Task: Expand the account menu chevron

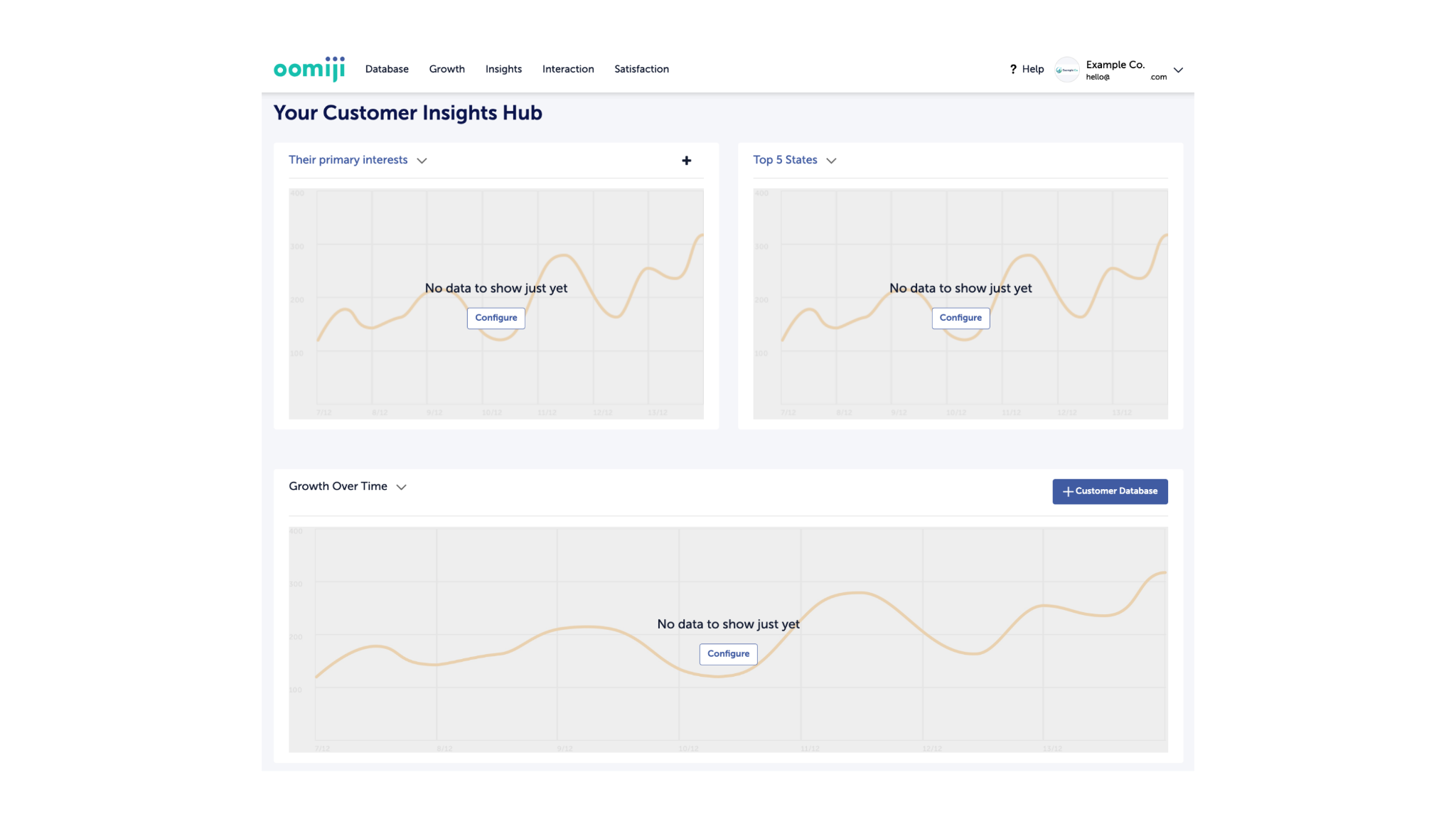Action: pos(1178,70)
